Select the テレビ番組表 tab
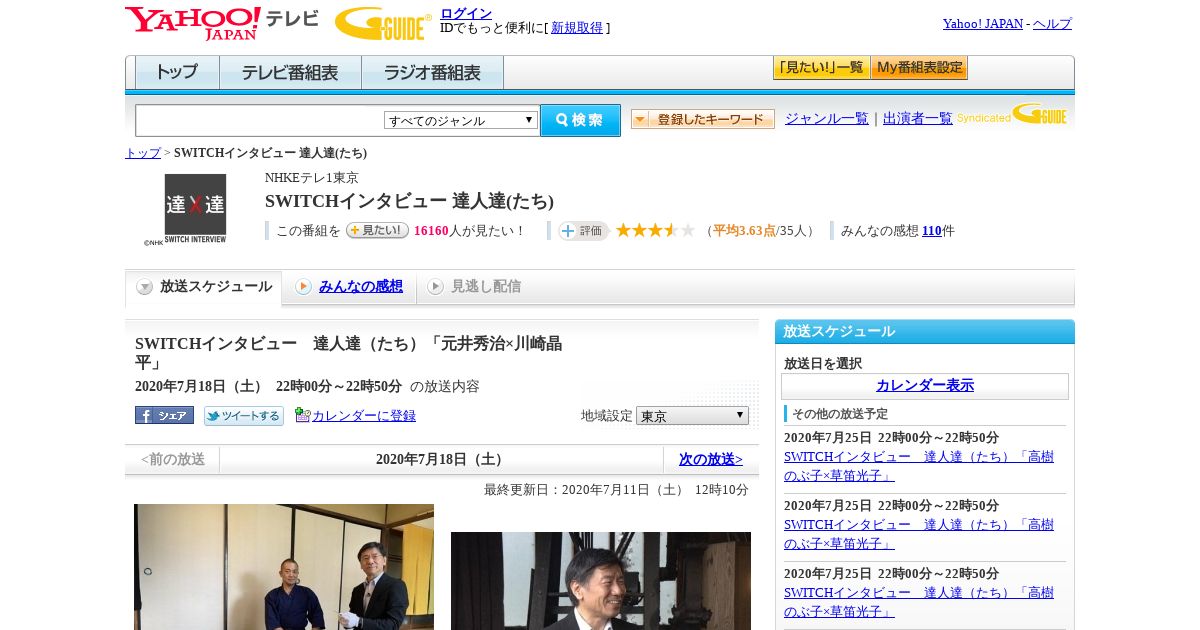The image size is (1200, 630). tap(290, 73)
